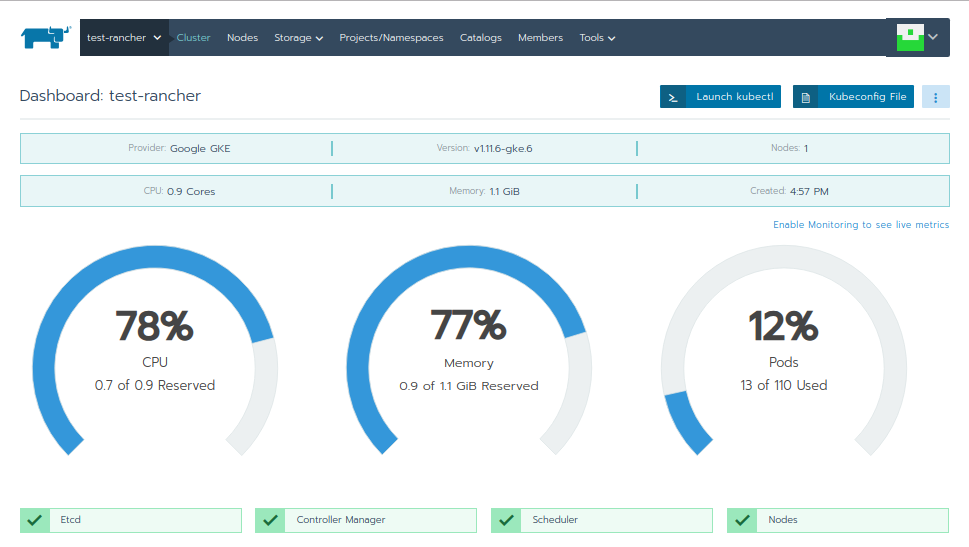Open the test-rancher cluster selector dropdown
Screen dimensions: 969x547
124,38
